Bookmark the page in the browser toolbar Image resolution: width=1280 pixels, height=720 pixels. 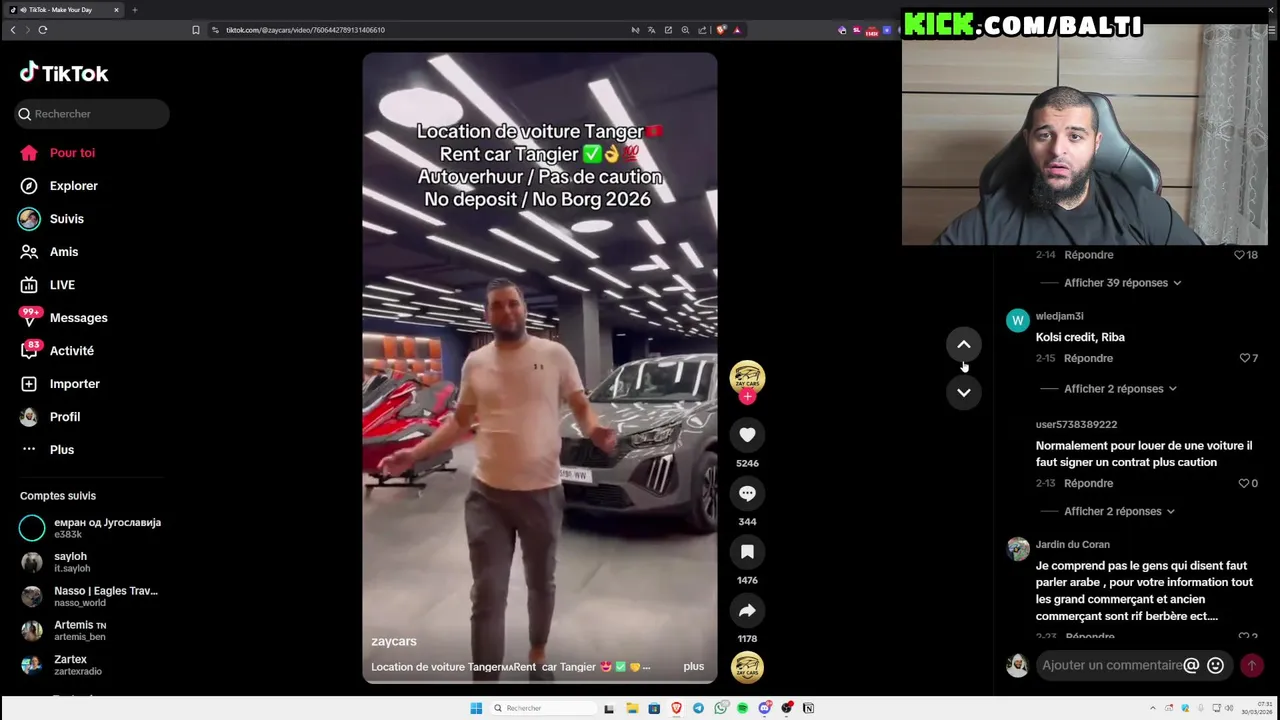(196, 30)
